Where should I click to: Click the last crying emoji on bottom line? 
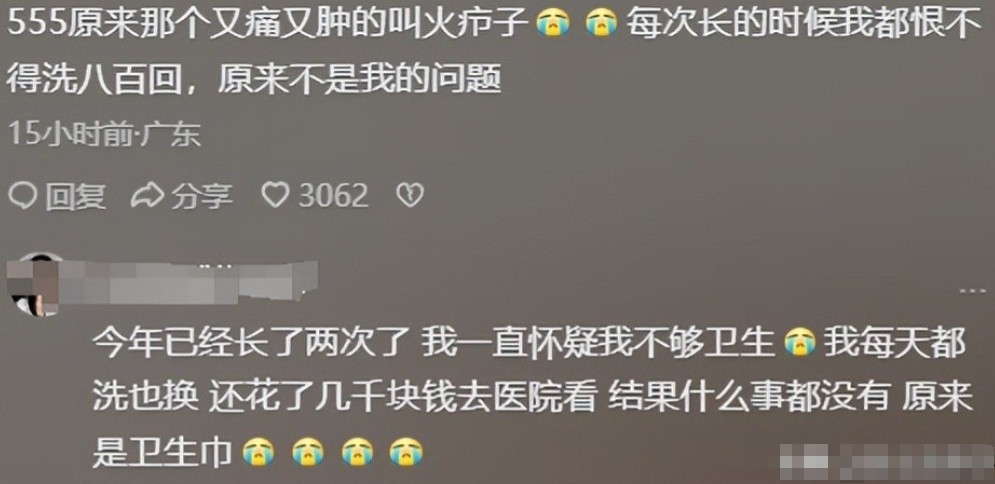click(x=406, y=452)
